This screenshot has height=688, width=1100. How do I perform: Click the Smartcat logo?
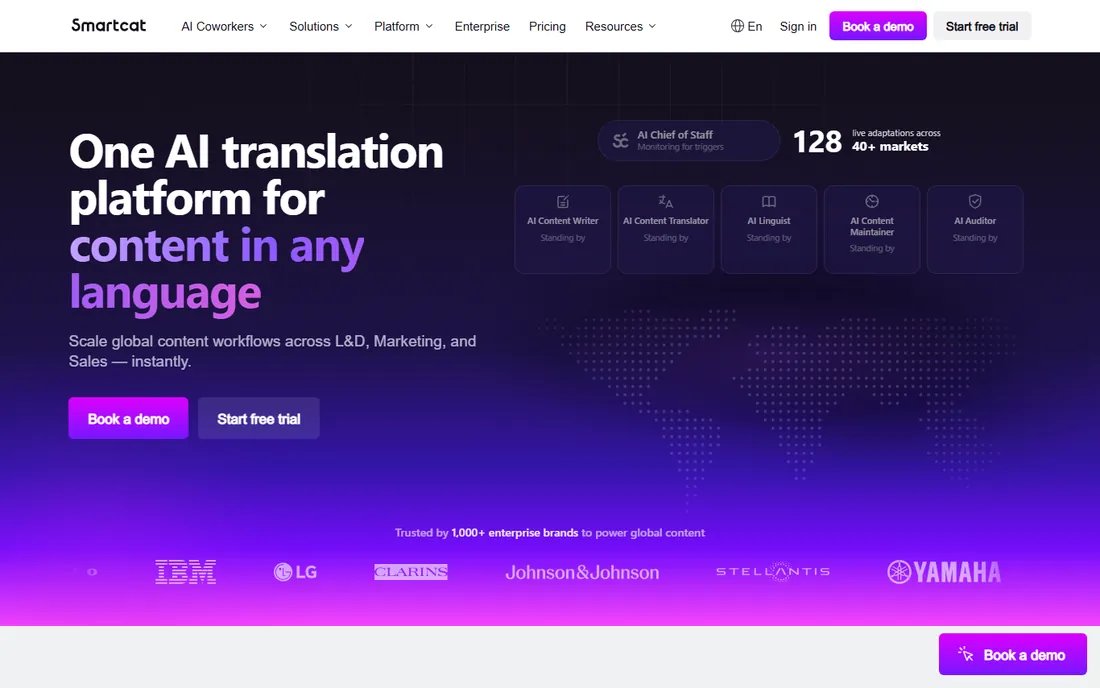click(x=109, y=26)
